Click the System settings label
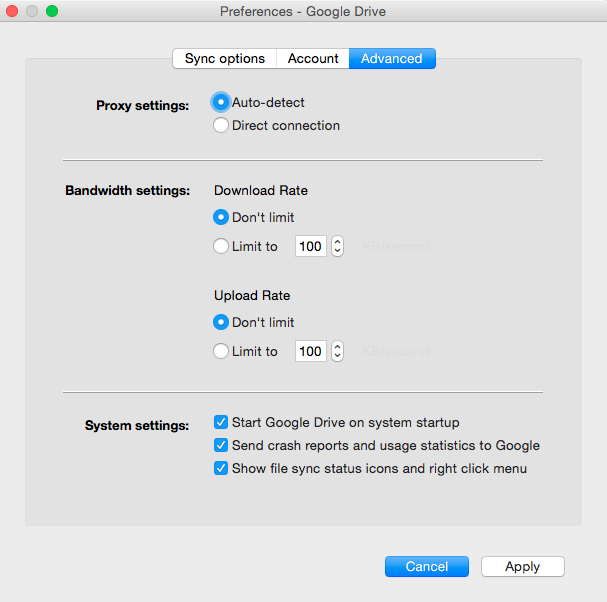The height and width of the screenshot is (602, 607). pyautogui.click(x=137, y=425)
